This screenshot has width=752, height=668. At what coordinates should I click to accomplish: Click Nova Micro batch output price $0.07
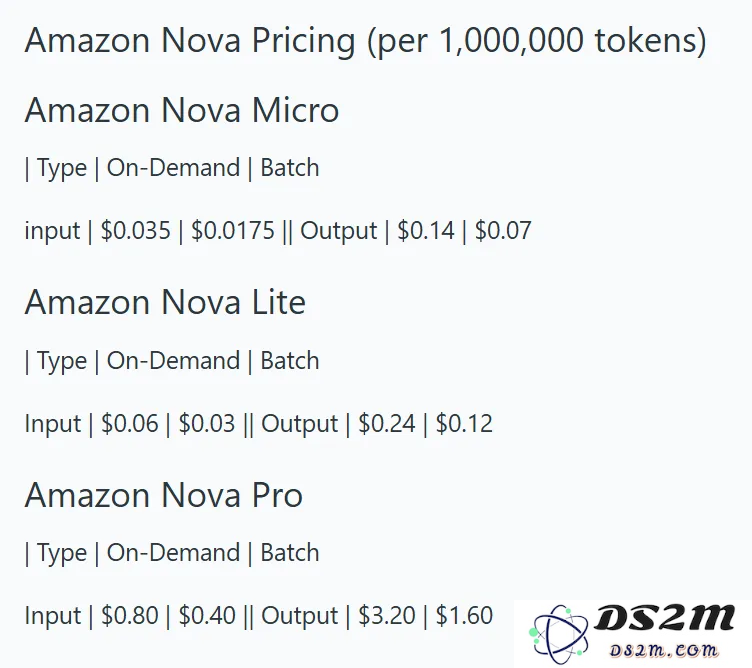(503, 230)
